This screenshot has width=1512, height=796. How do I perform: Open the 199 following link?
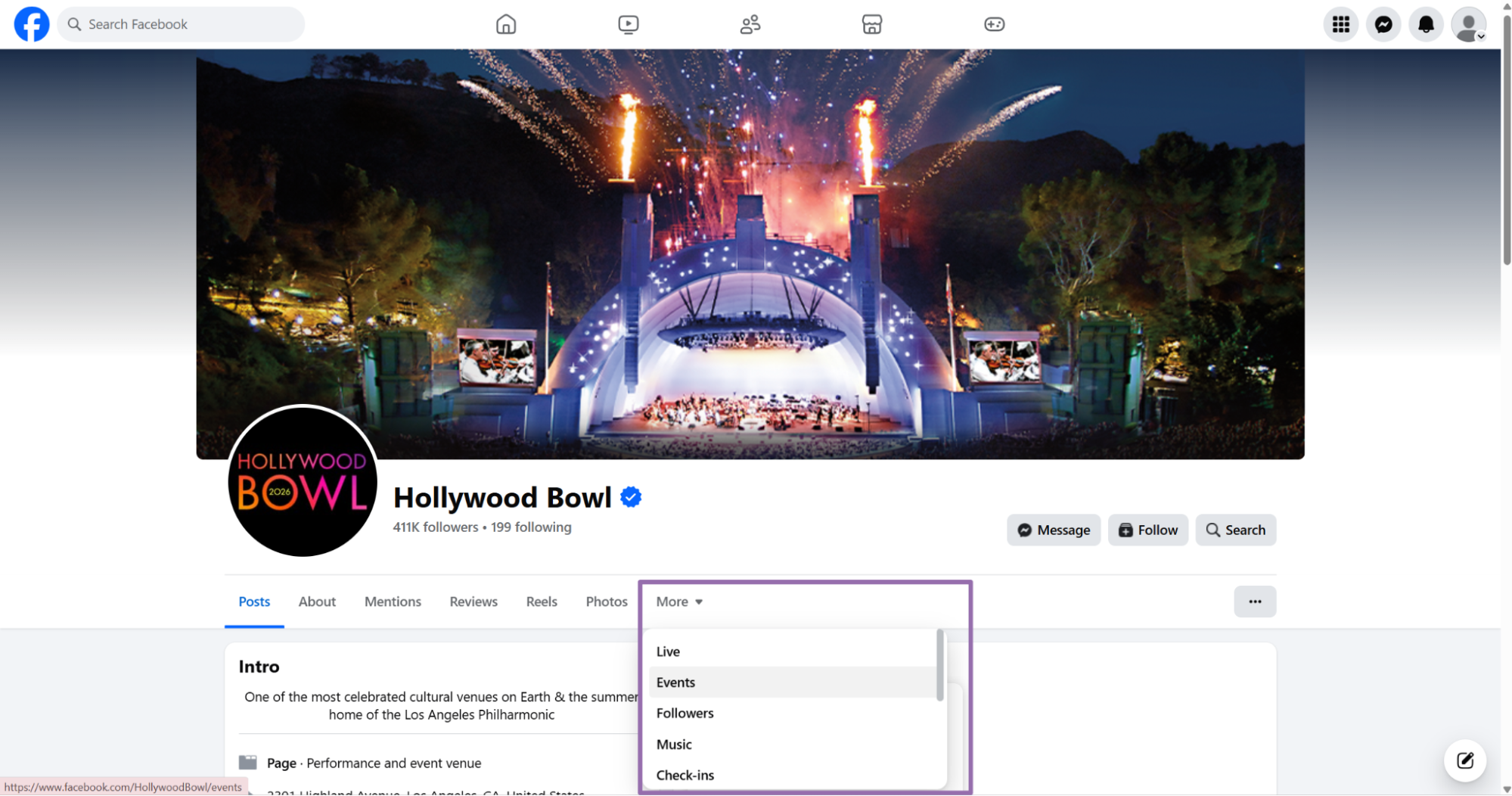531,527
